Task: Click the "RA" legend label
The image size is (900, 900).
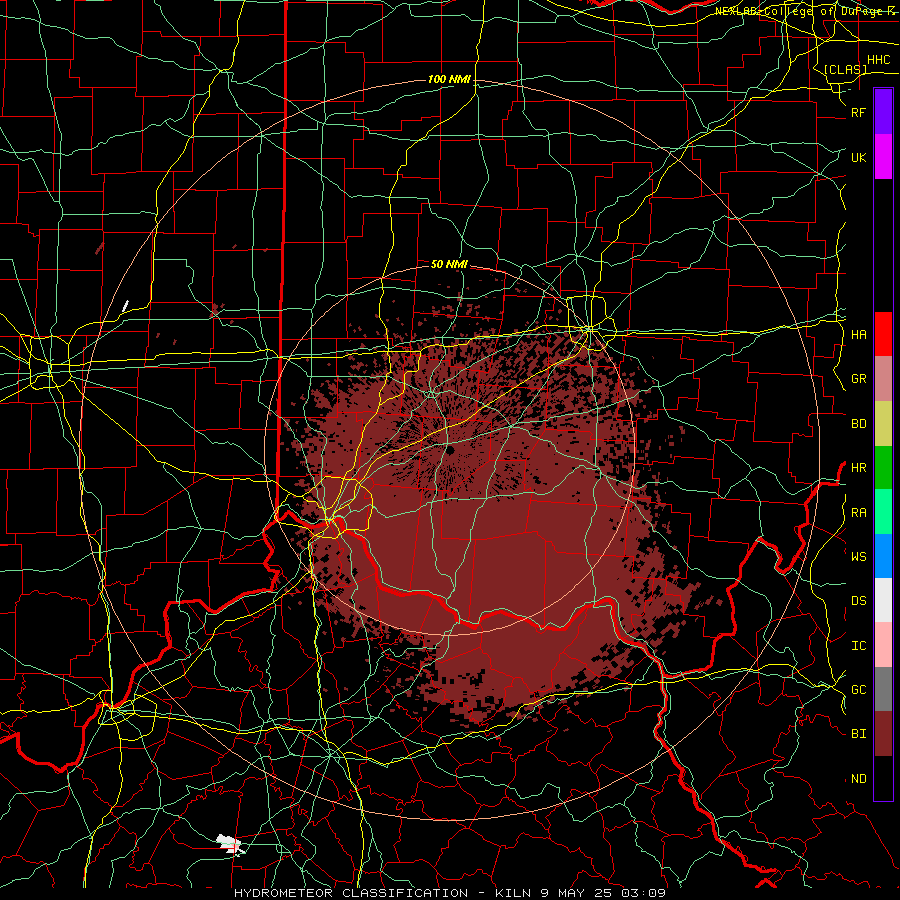Action: pos(858,513)
